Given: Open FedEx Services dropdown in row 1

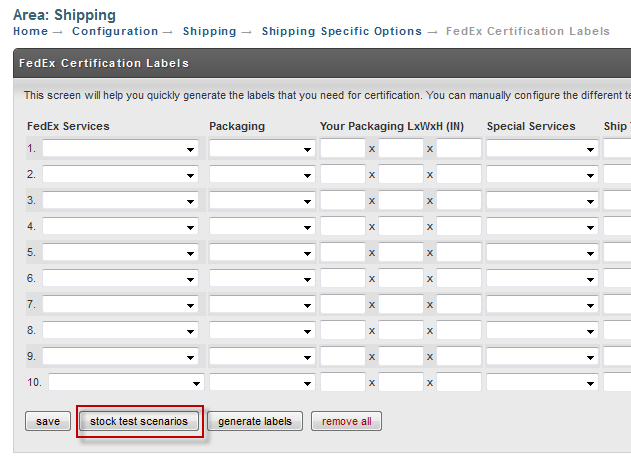Looking at the screenshot, I should click(120, 149).
